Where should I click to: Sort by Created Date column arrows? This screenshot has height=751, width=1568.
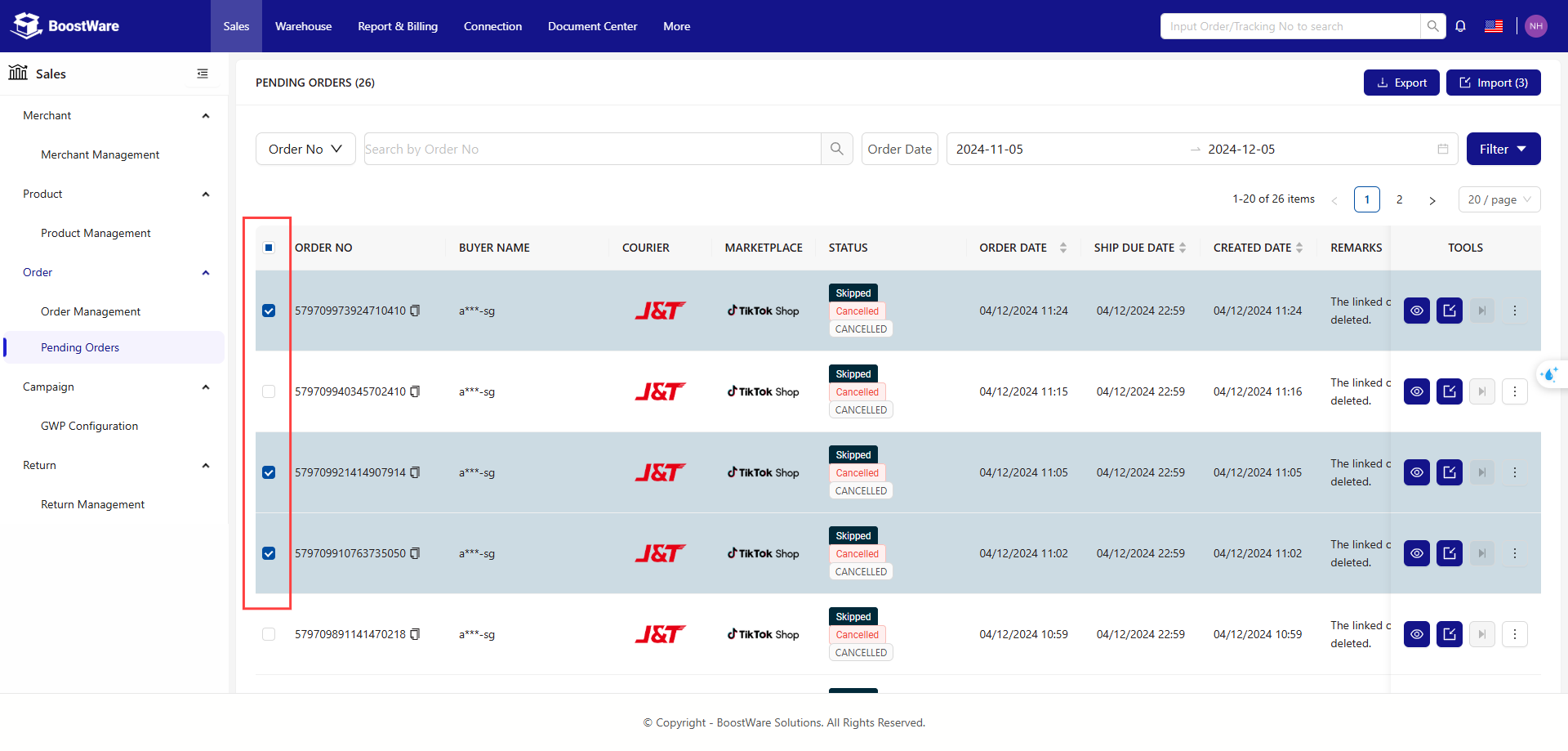(x=1299, y=248)
